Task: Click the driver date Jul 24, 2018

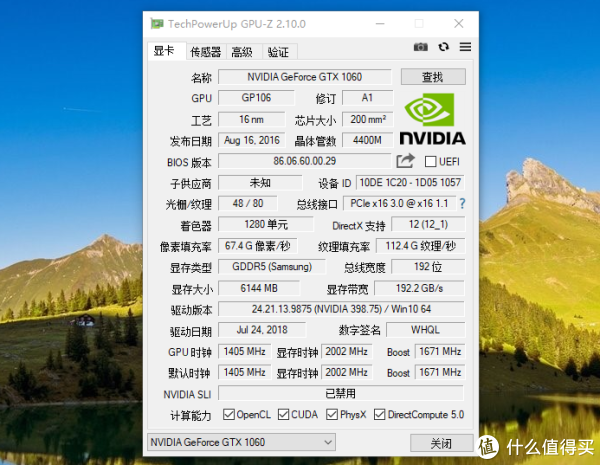Action: click(x=262, y=330)
